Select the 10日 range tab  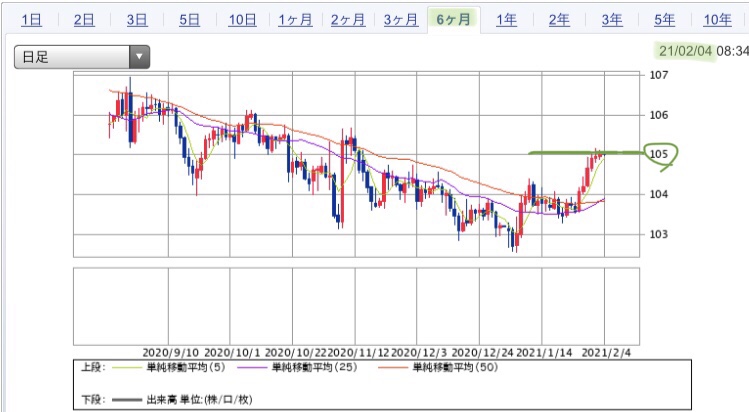pyautogui.click(x=241, y=20)
